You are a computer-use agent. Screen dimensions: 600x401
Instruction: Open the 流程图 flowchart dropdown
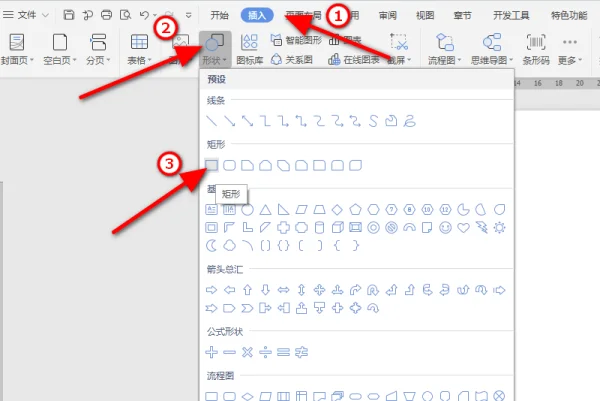pos(445,49)
